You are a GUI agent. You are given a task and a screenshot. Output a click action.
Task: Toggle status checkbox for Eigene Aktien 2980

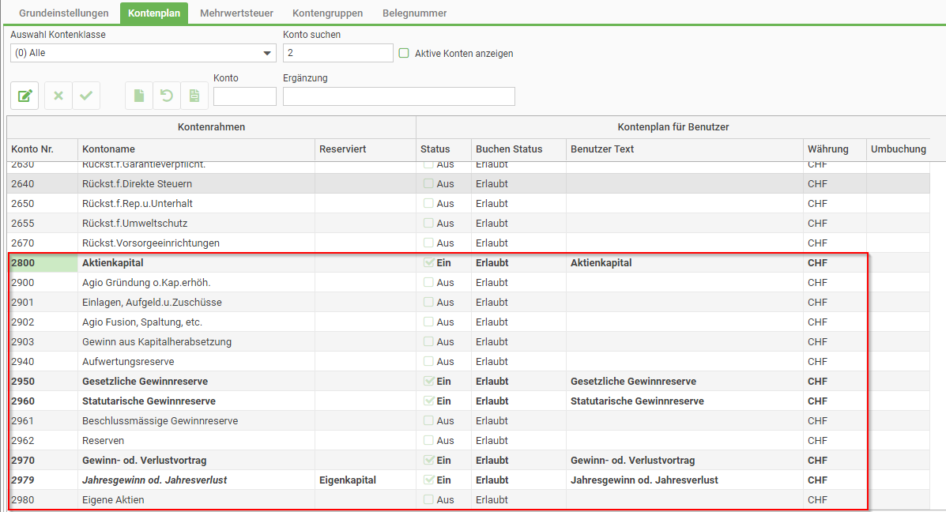pos(429,500)
